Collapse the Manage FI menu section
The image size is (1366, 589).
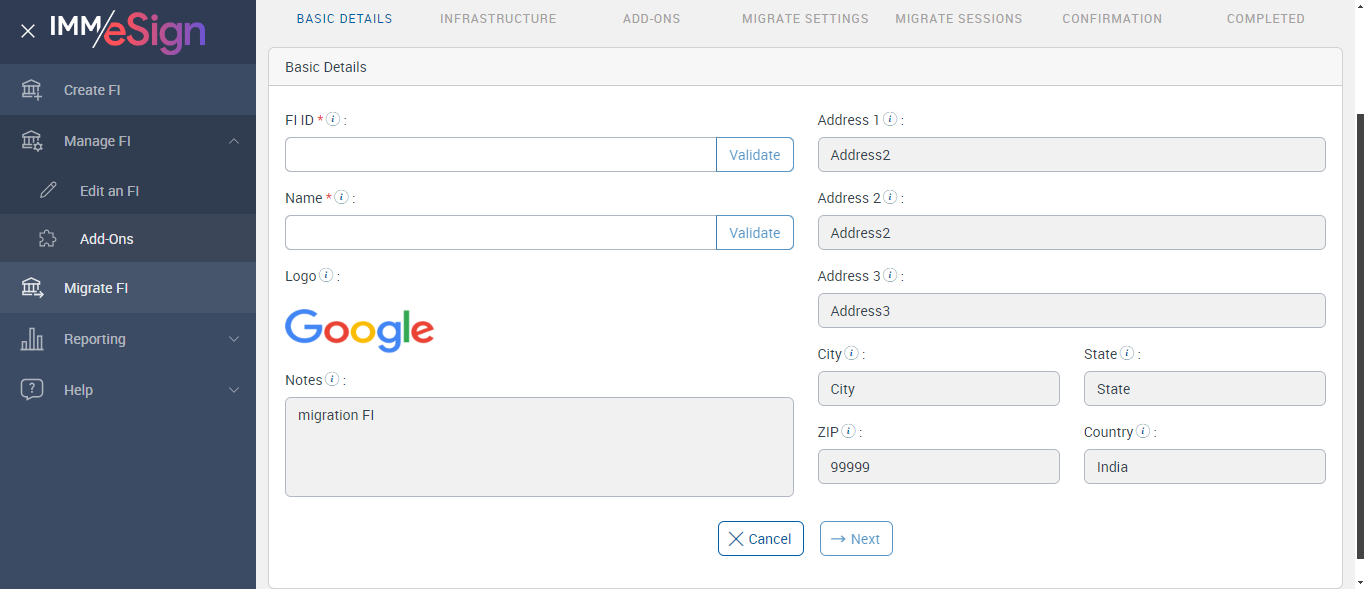point(234,141)
